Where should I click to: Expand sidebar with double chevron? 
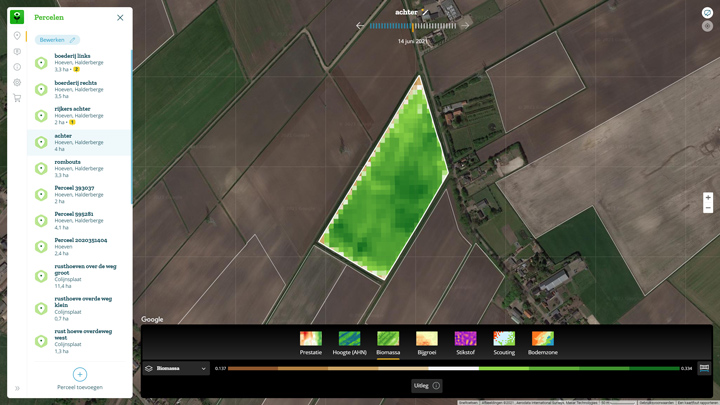tap(17, 388)
